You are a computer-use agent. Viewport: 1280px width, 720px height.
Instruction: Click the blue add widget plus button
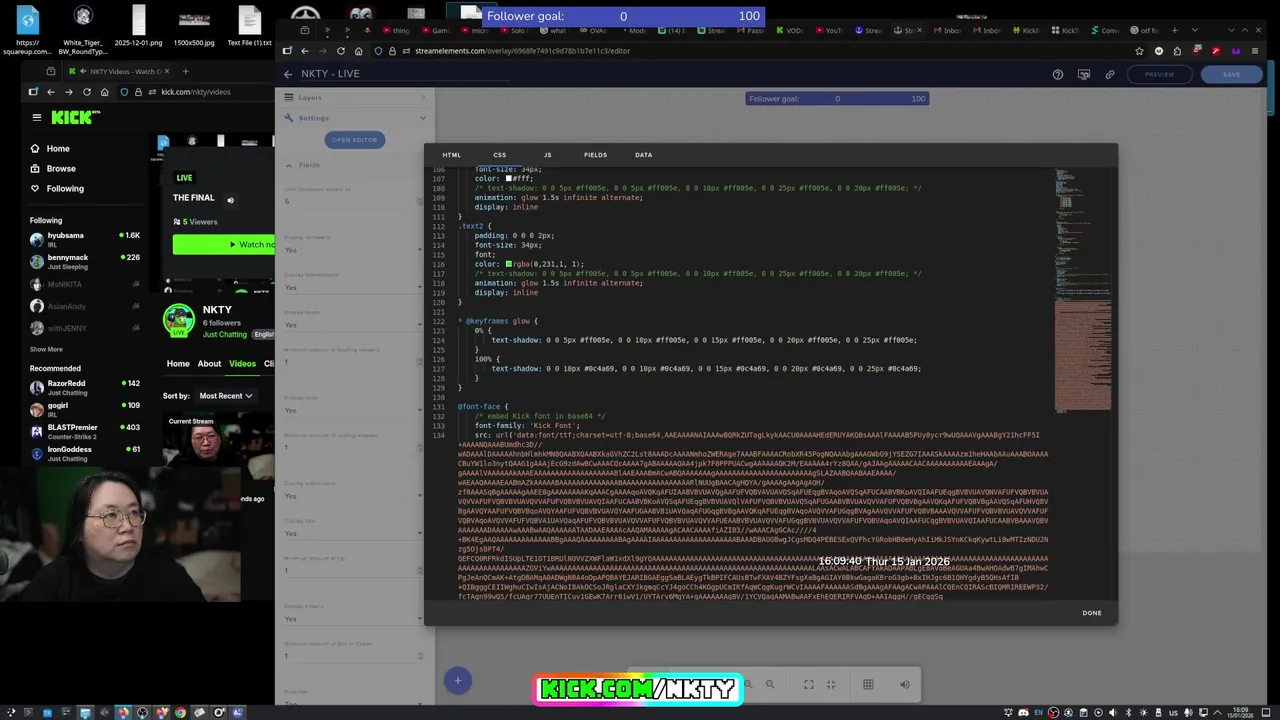pos(457,681)
